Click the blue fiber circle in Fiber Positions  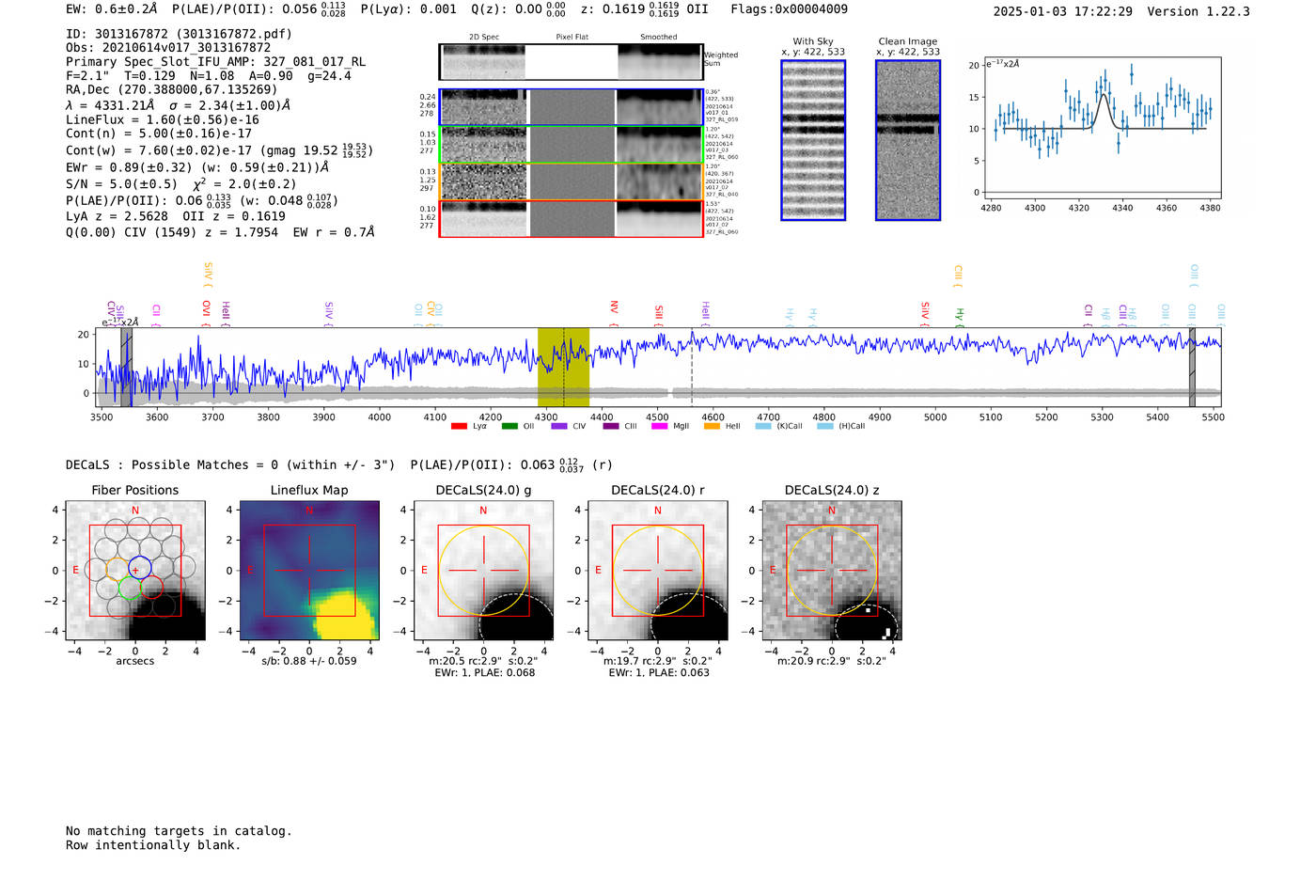pyautogui.click(x=139, y=567)
